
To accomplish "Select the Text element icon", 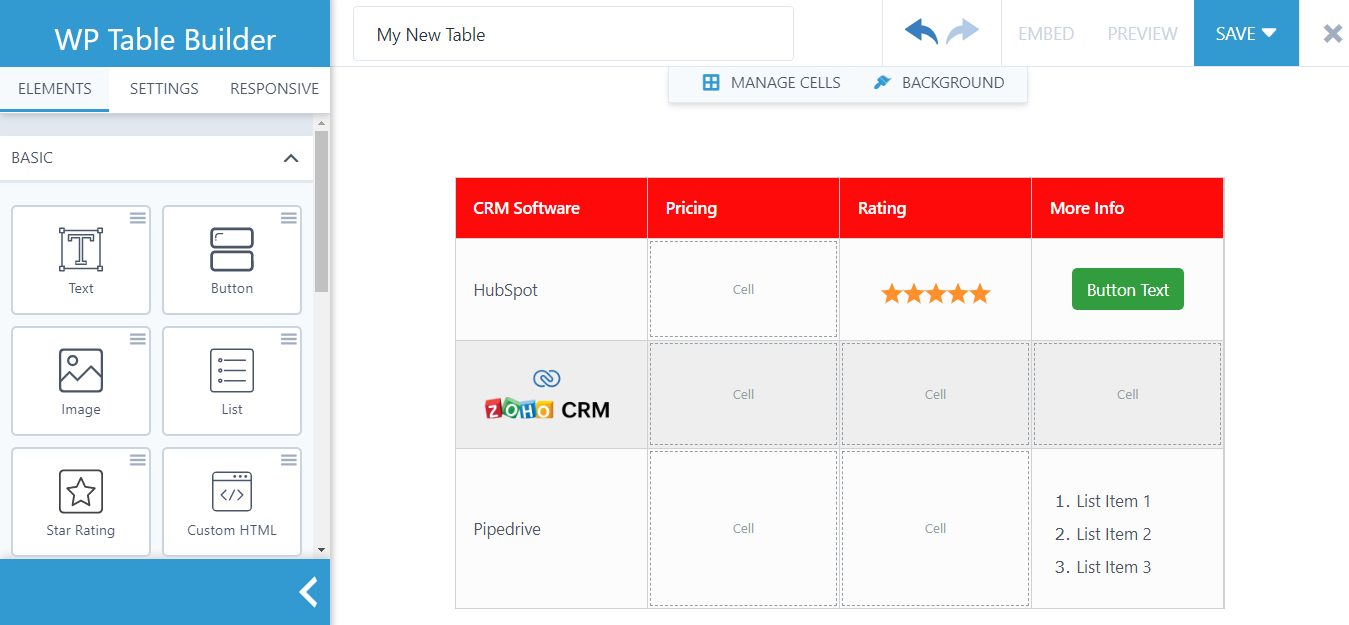I will (x=81, y=249).
